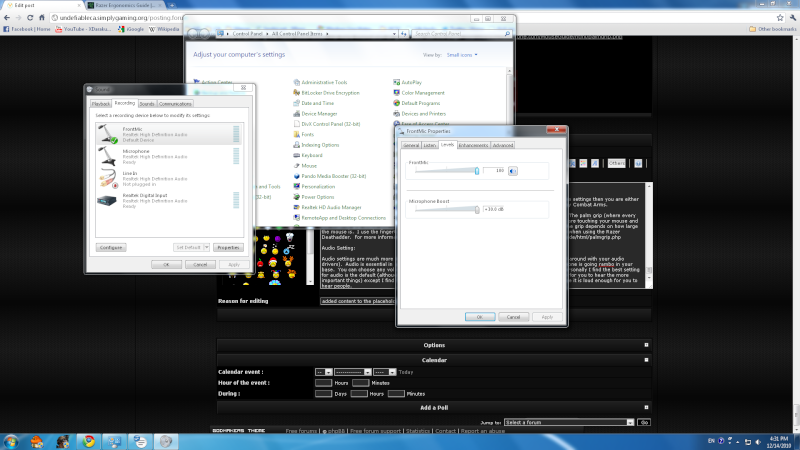Screen dimensions: 800x450
Task: Open the Select a forum dropdown
Action: point(569,422)
